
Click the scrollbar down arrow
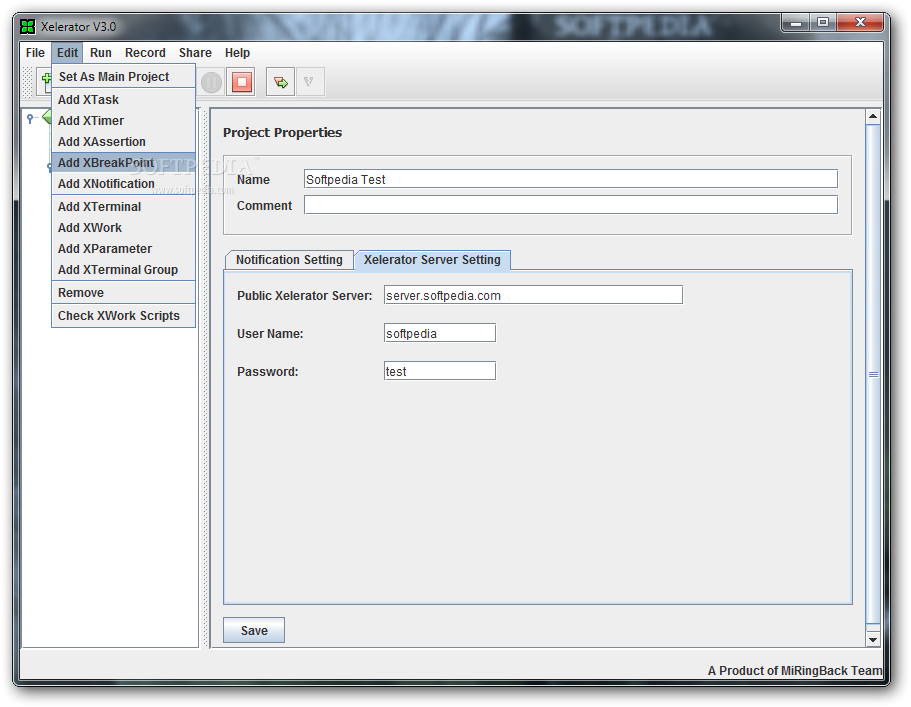(873, 640)
